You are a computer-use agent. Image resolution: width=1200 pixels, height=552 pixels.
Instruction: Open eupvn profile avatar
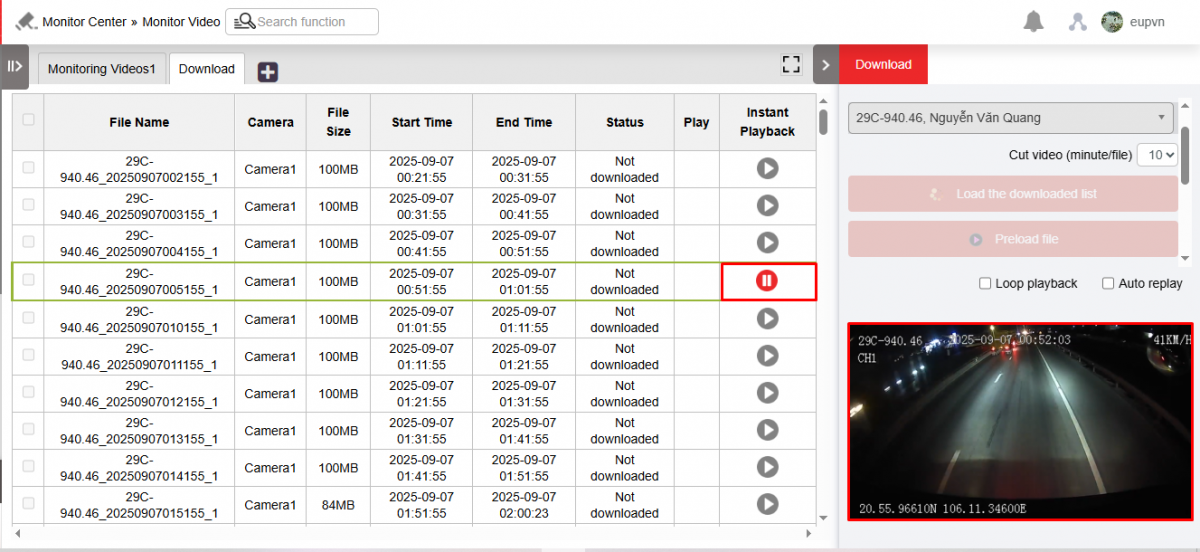click(x=1111, y=21)
